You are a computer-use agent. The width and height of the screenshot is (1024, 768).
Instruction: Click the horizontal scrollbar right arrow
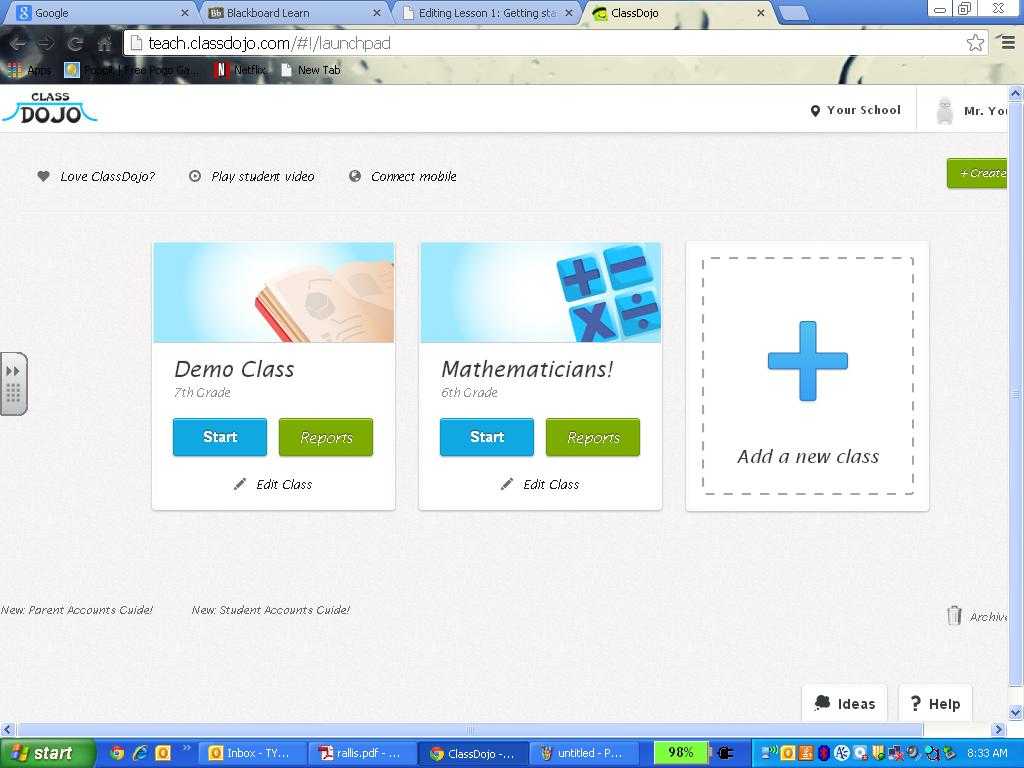(x=999, y=729)
